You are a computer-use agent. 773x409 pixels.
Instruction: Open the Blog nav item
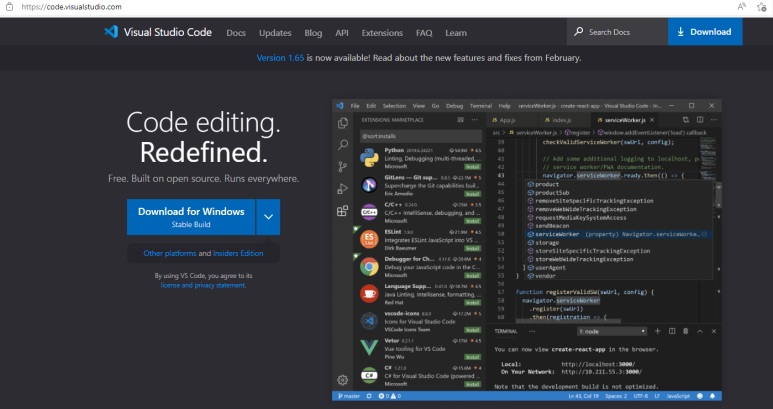point(313,33)
